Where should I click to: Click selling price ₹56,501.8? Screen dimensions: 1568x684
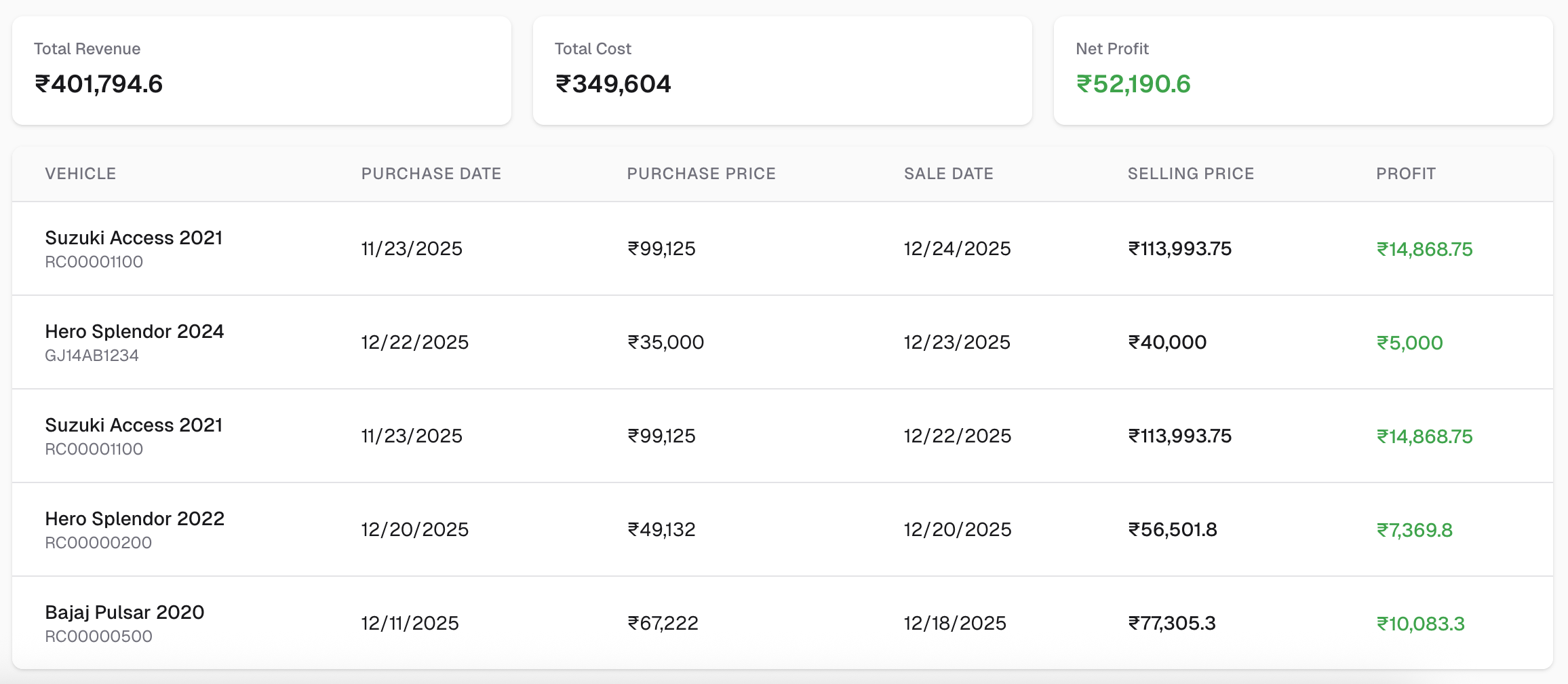(x=1173, y=529)
